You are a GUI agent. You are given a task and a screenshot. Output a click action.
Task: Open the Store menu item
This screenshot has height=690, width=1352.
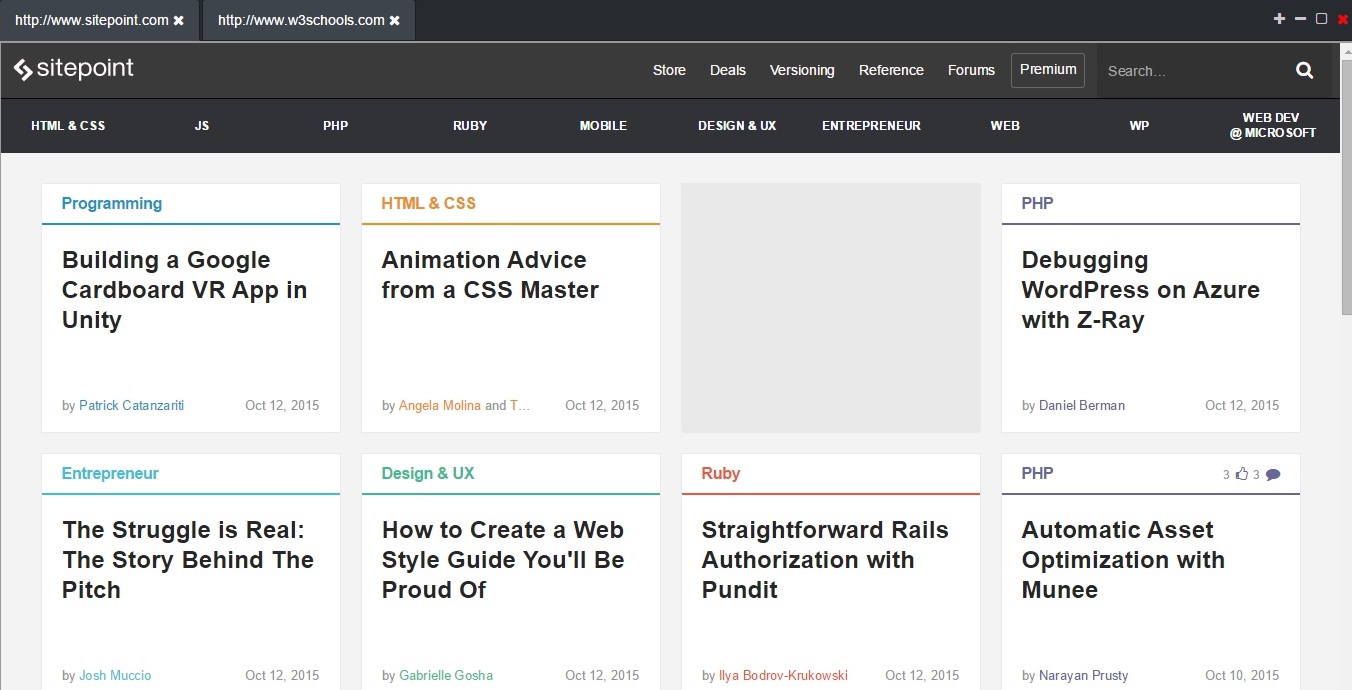[668, 70]
